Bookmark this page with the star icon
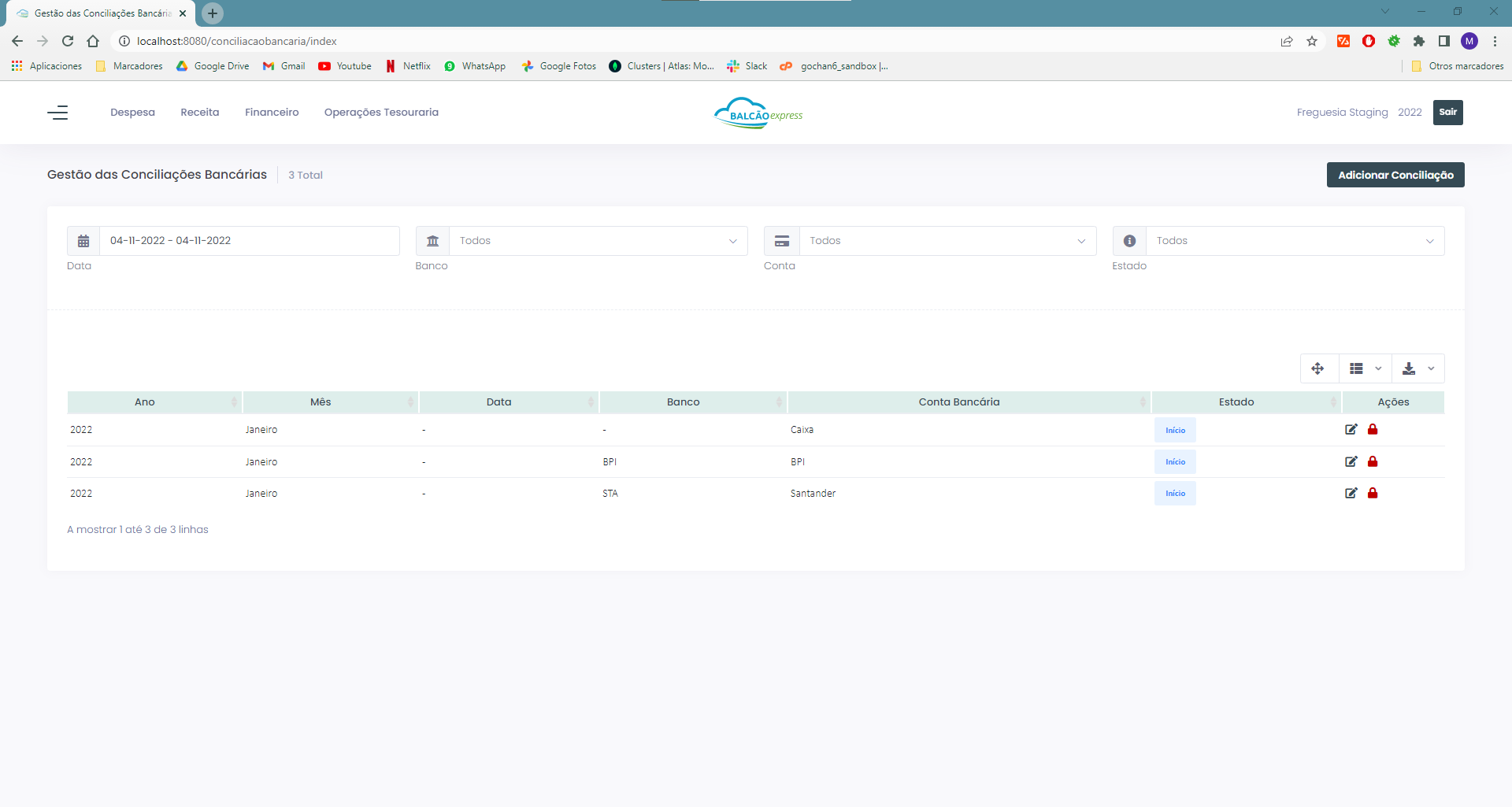This screenshot has height=807, width=1512. click(1312, 41)
